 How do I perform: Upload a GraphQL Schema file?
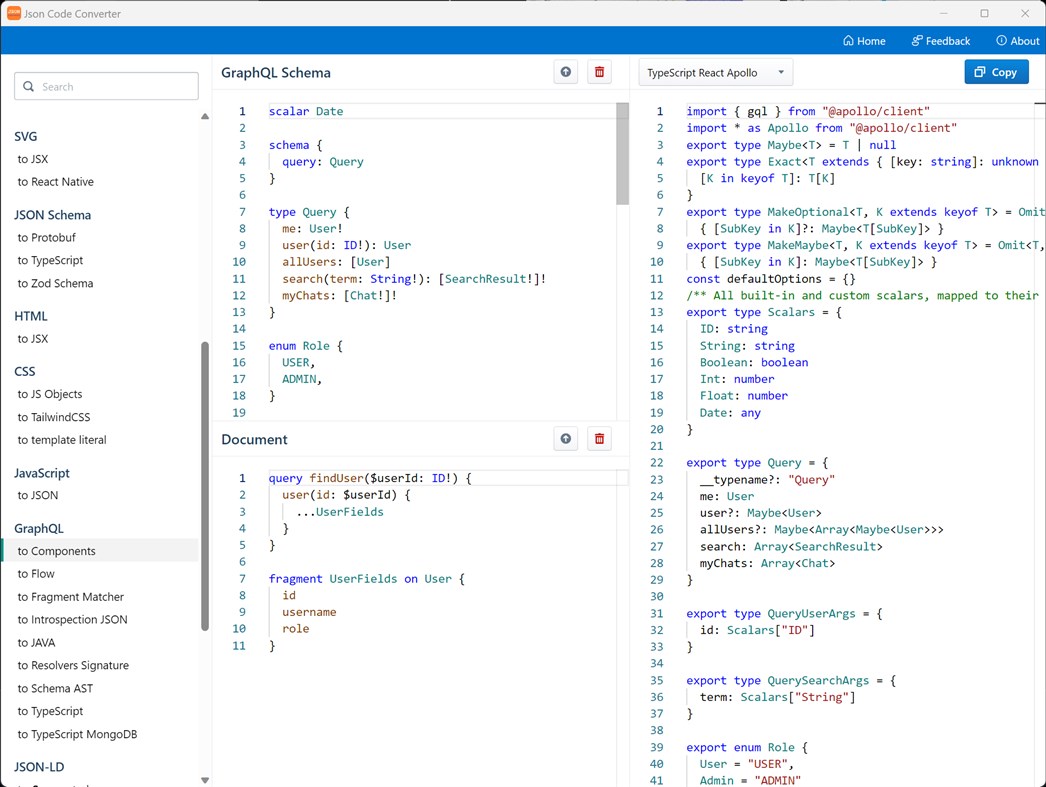(565, 72)
